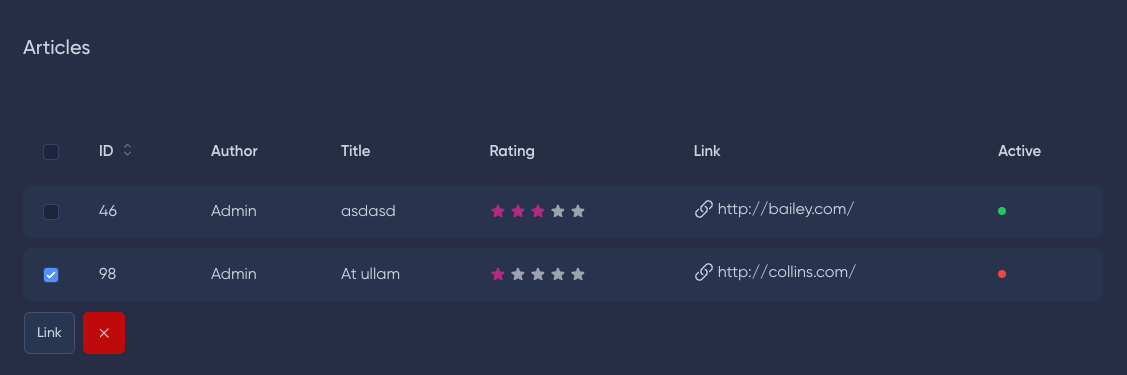This screenshot has width=1127, height=375.
Task: Click the third star in row 46 rating
Action: pos(538,211)
